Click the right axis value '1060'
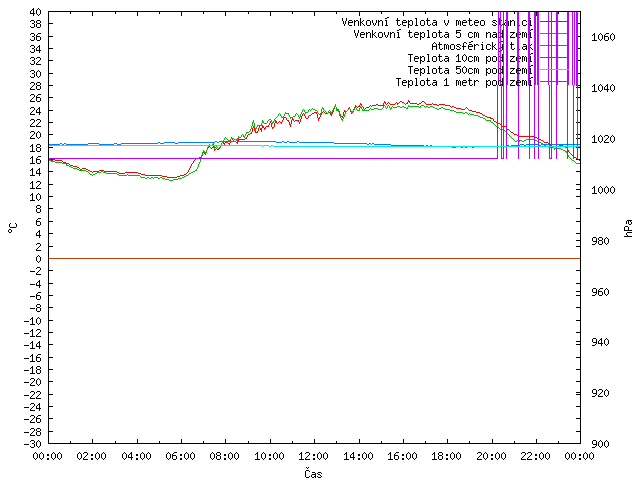This screenshot has width=640, height=480. (x=603, y=38)
